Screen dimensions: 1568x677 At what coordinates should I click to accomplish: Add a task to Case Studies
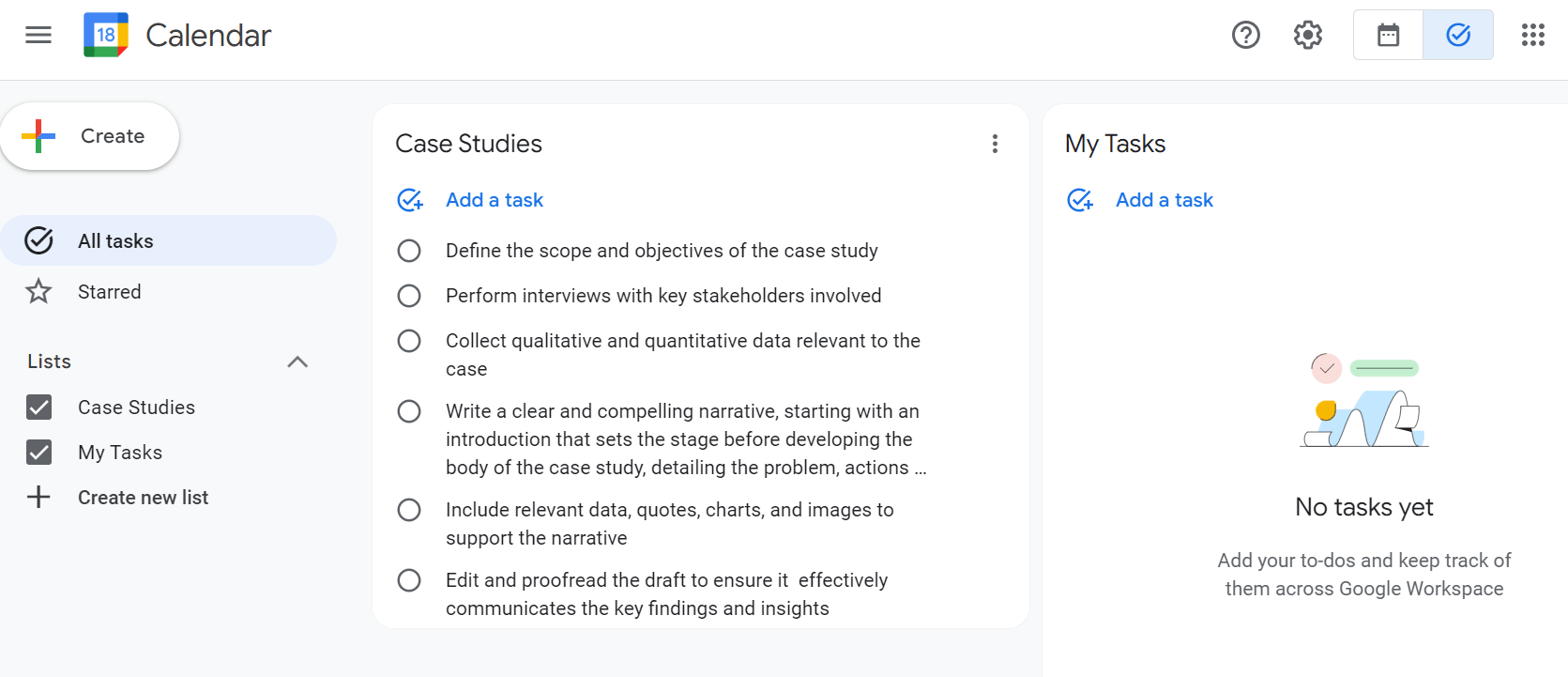pos(494,200)
